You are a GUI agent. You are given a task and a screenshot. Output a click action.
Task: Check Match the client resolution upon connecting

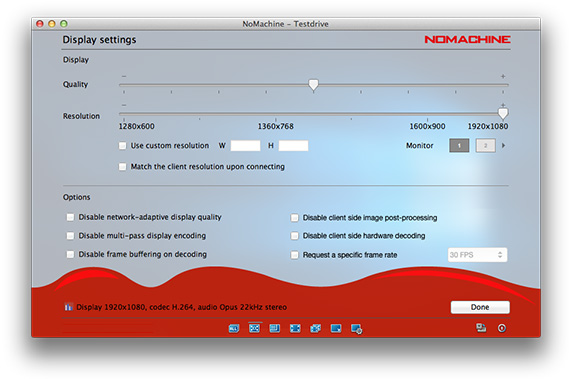tap(122, 167)
